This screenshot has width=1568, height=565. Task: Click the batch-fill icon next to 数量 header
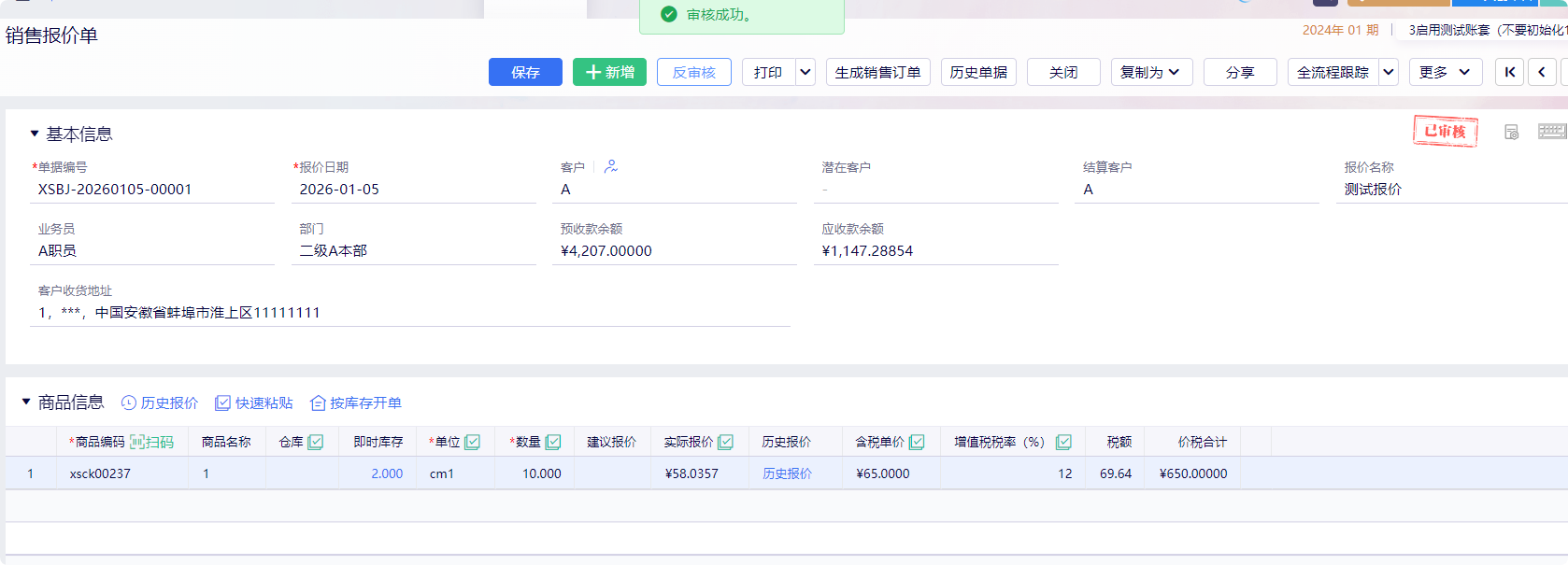point(553,442)
